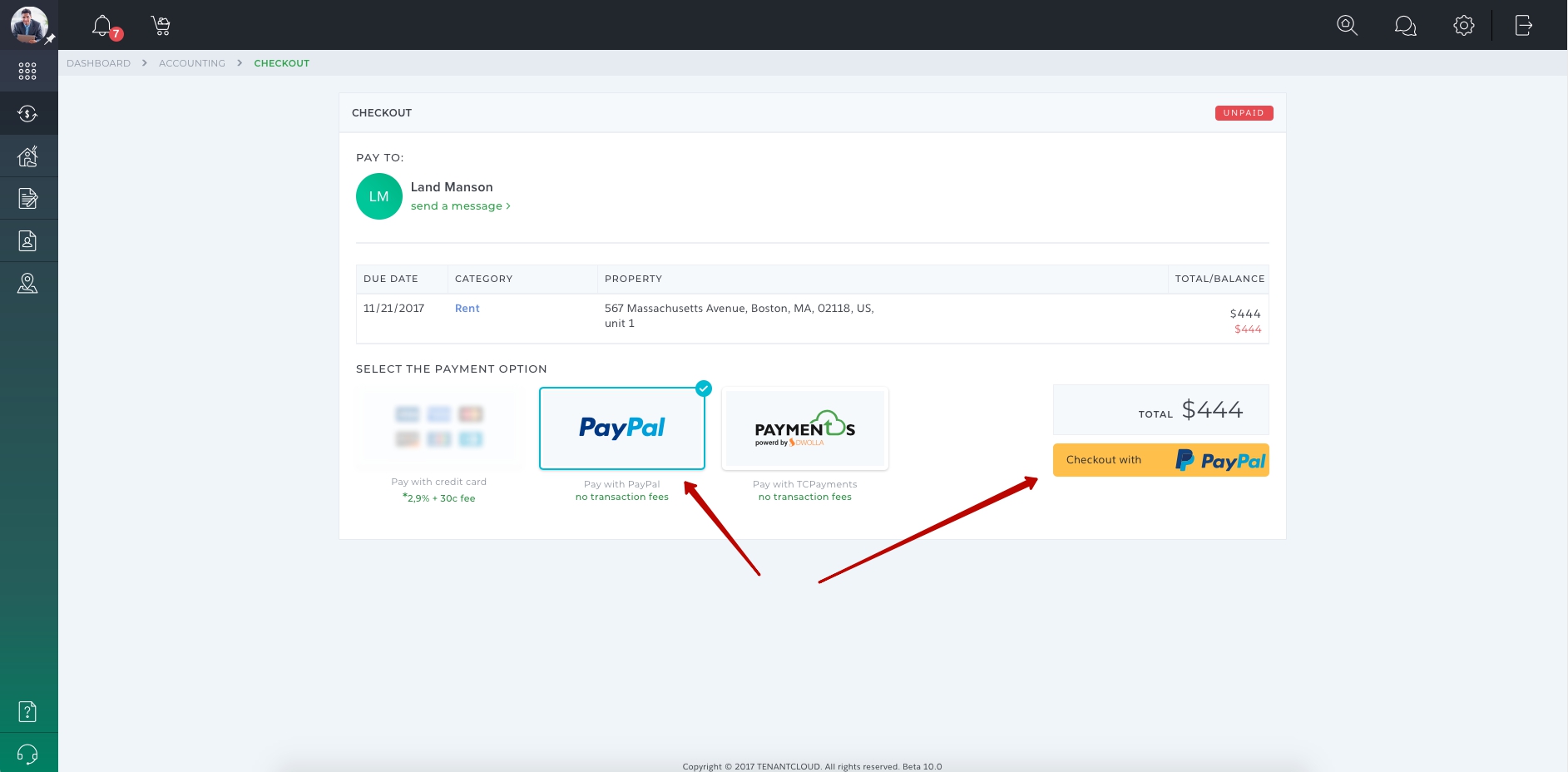Open the Rent category link
The height and width of the screenshot is (772, 1568).
[x=467, y=309]
